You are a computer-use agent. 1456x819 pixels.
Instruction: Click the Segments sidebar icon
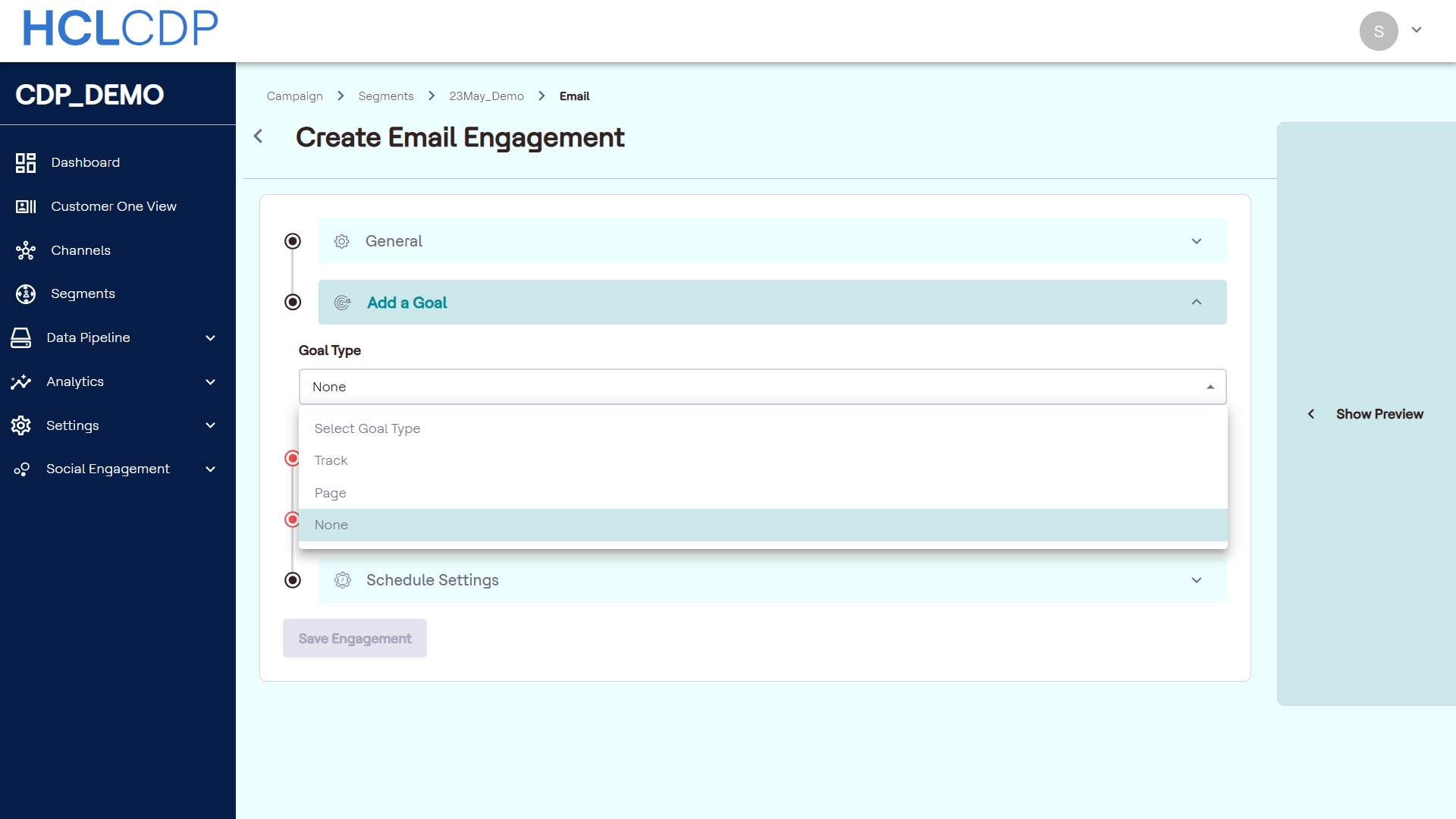tap(26, 294)
